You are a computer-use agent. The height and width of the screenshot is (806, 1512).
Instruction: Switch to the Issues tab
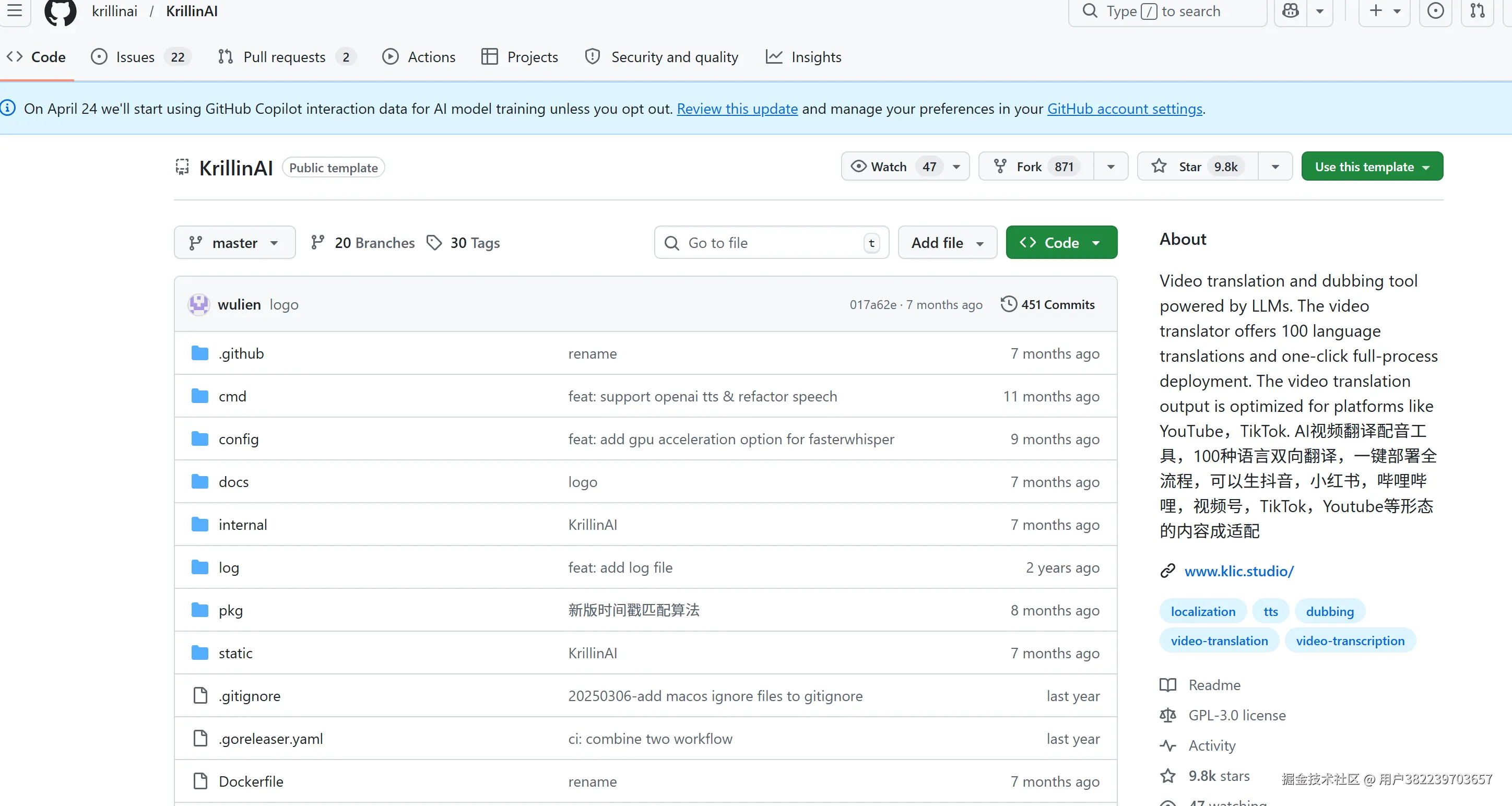[135, 57]
